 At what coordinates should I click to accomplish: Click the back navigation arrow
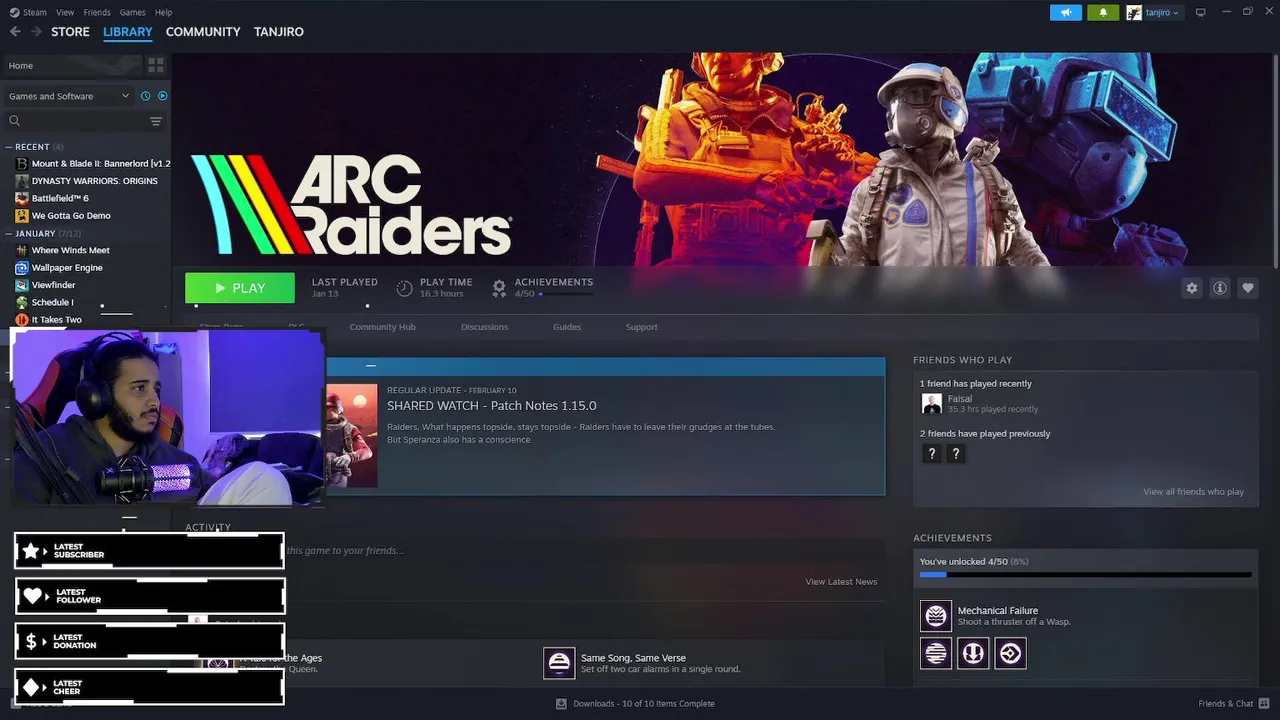click(15, 32)
